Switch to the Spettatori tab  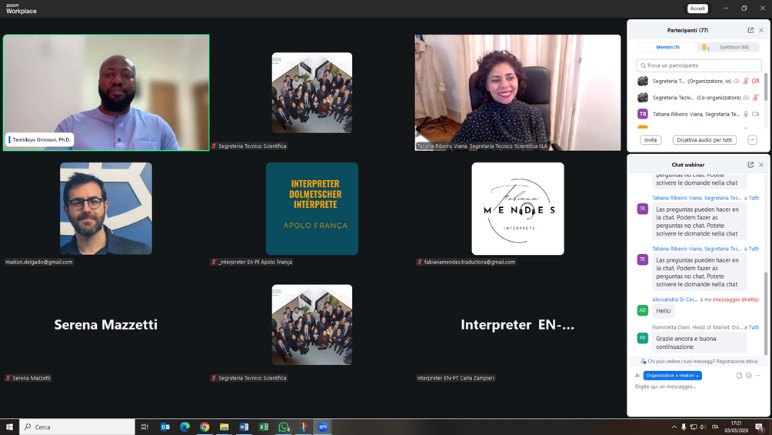(734, 47)
